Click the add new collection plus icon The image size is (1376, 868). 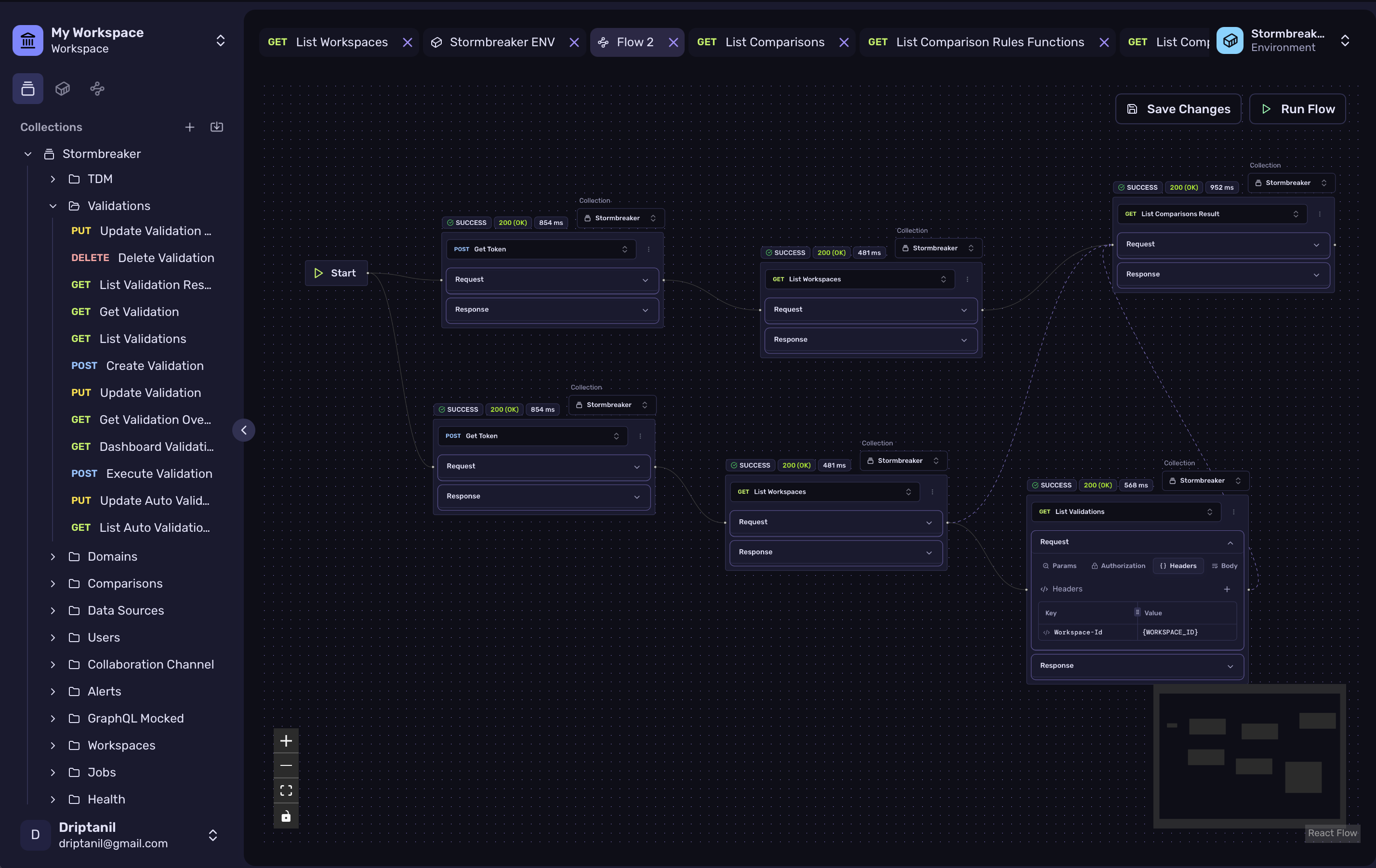coord(190,127)
